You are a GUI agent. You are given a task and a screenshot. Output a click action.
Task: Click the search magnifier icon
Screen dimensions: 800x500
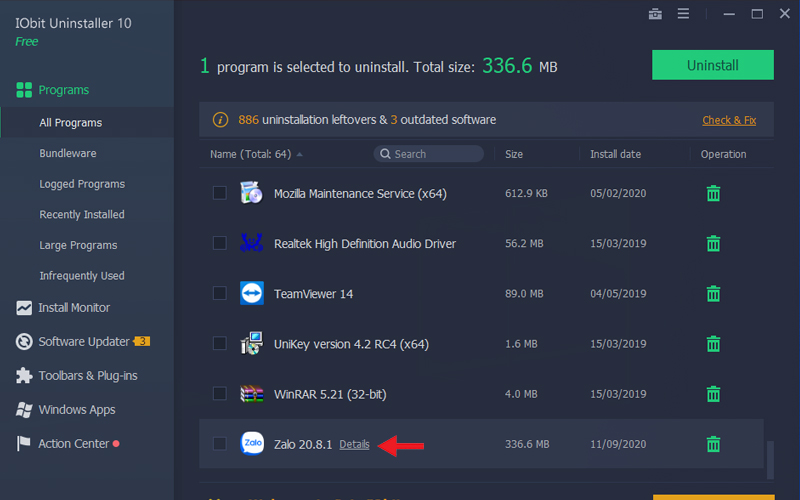point(385,154)
